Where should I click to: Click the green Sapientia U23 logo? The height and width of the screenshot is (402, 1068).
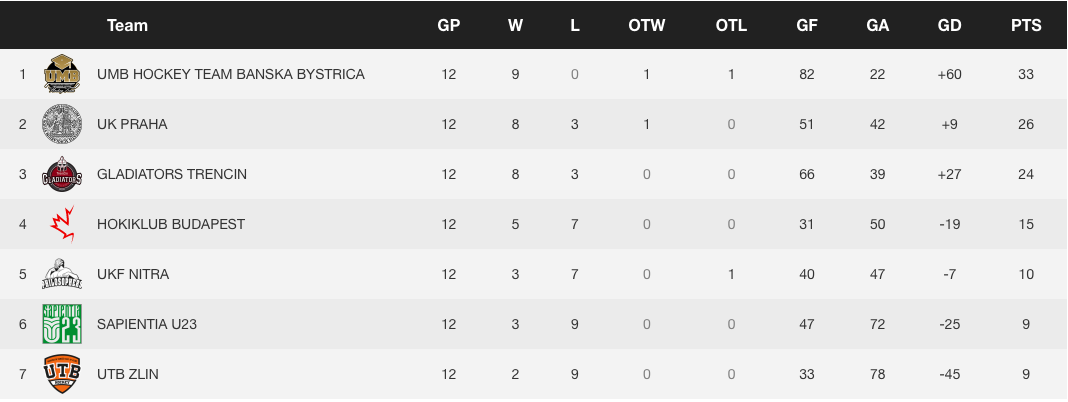point(61,324)
